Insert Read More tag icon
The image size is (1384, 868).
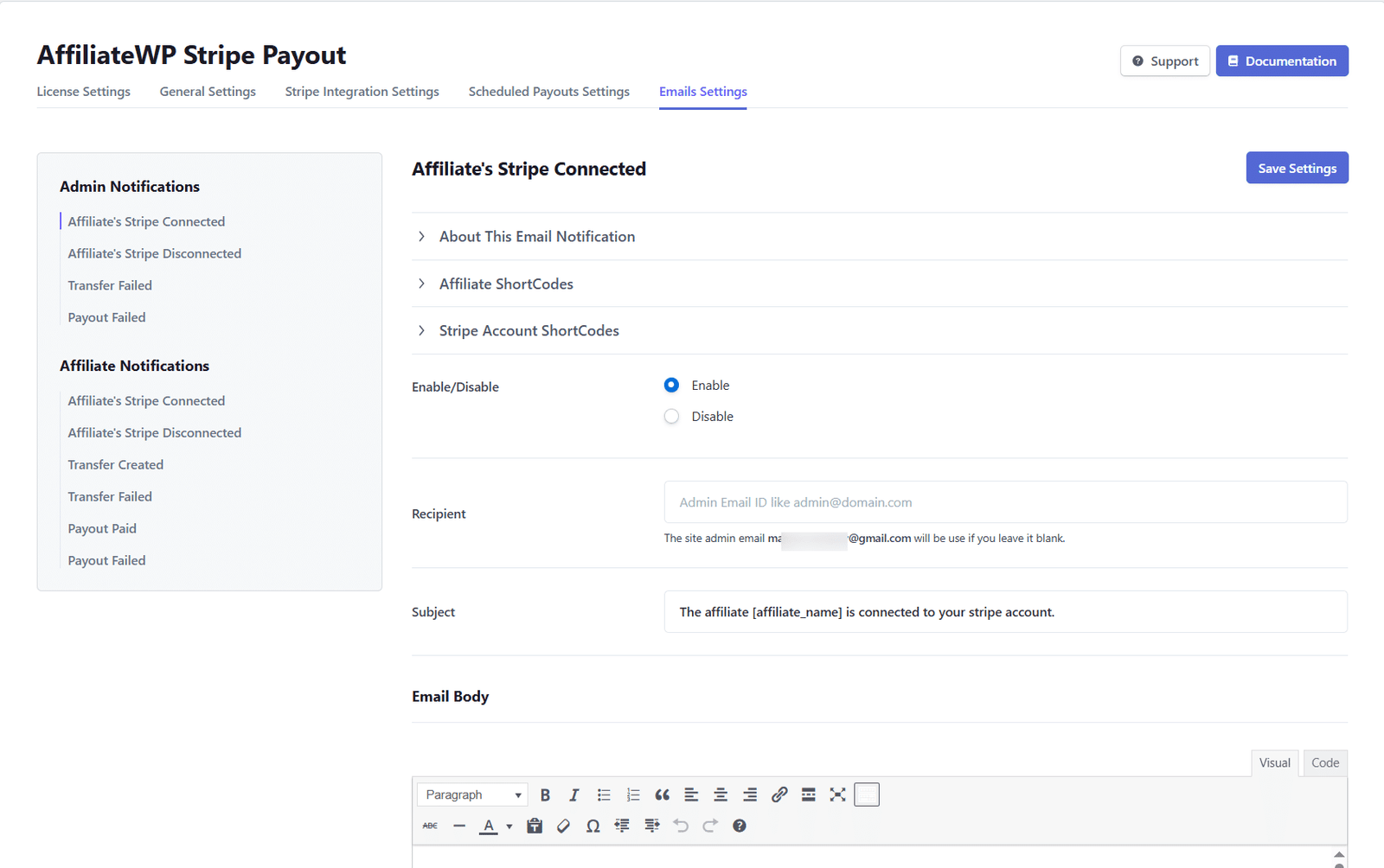point(809,795)
